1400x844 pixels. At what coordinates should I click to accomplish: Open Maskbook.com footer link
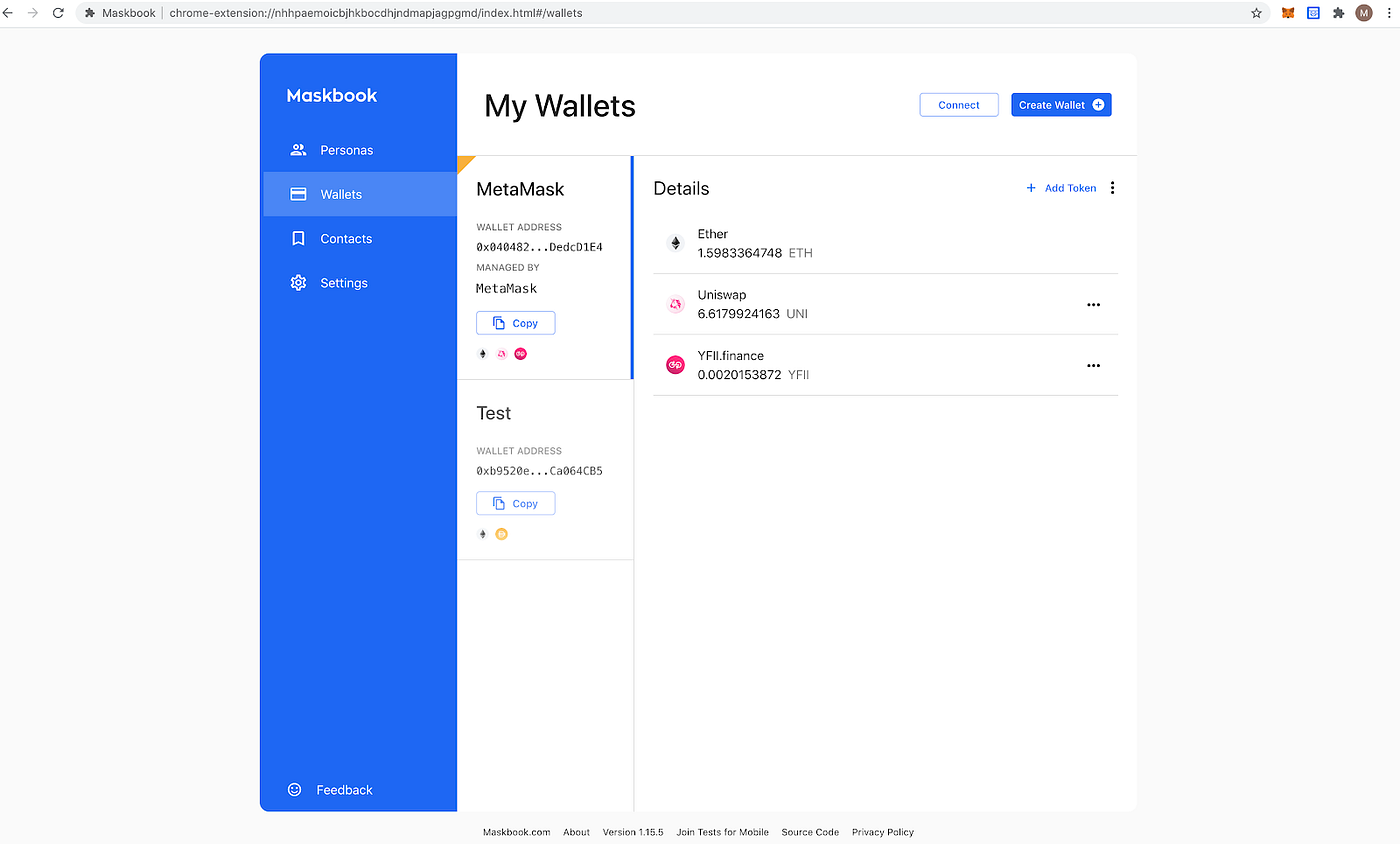click(517, 832)
